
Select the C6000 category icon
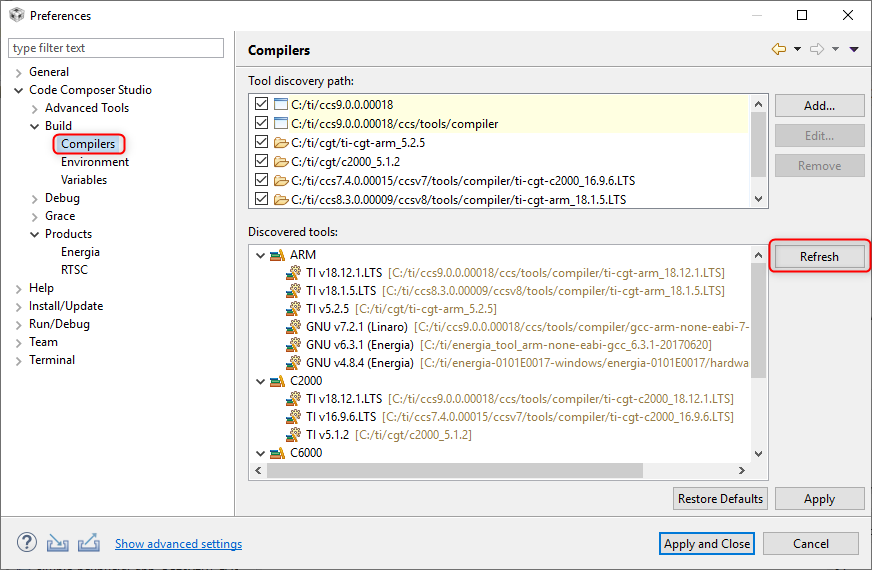[x=277, y=453]
